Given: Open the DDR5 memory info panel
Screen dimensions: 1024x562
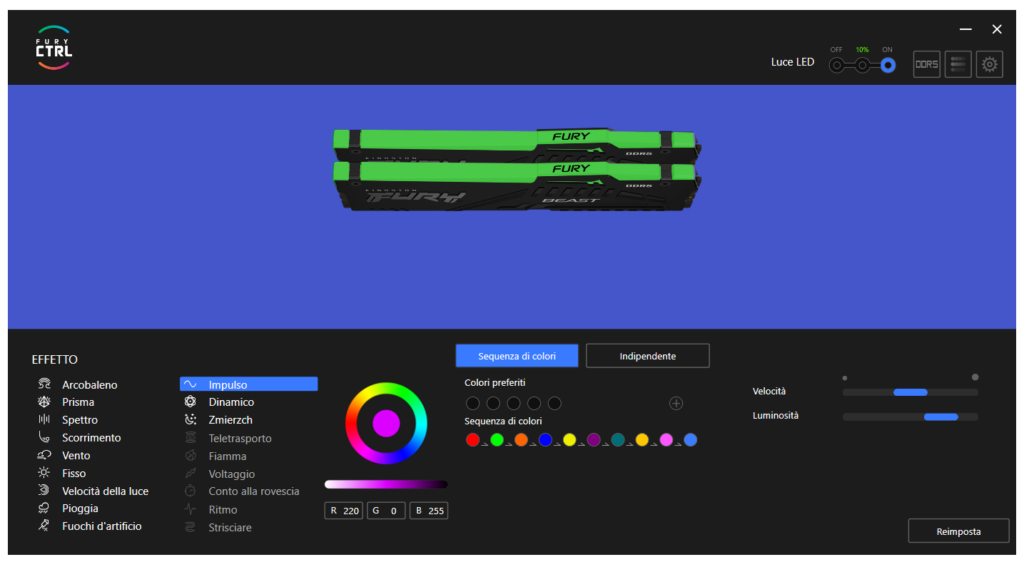Looking at the screenshot, I should click(926, 64).
